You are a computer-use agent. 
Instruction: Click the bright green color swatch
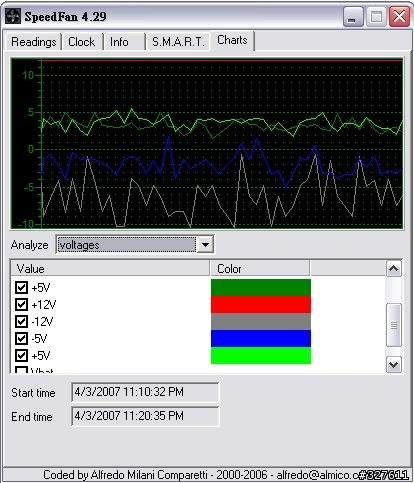pos(261,356)
